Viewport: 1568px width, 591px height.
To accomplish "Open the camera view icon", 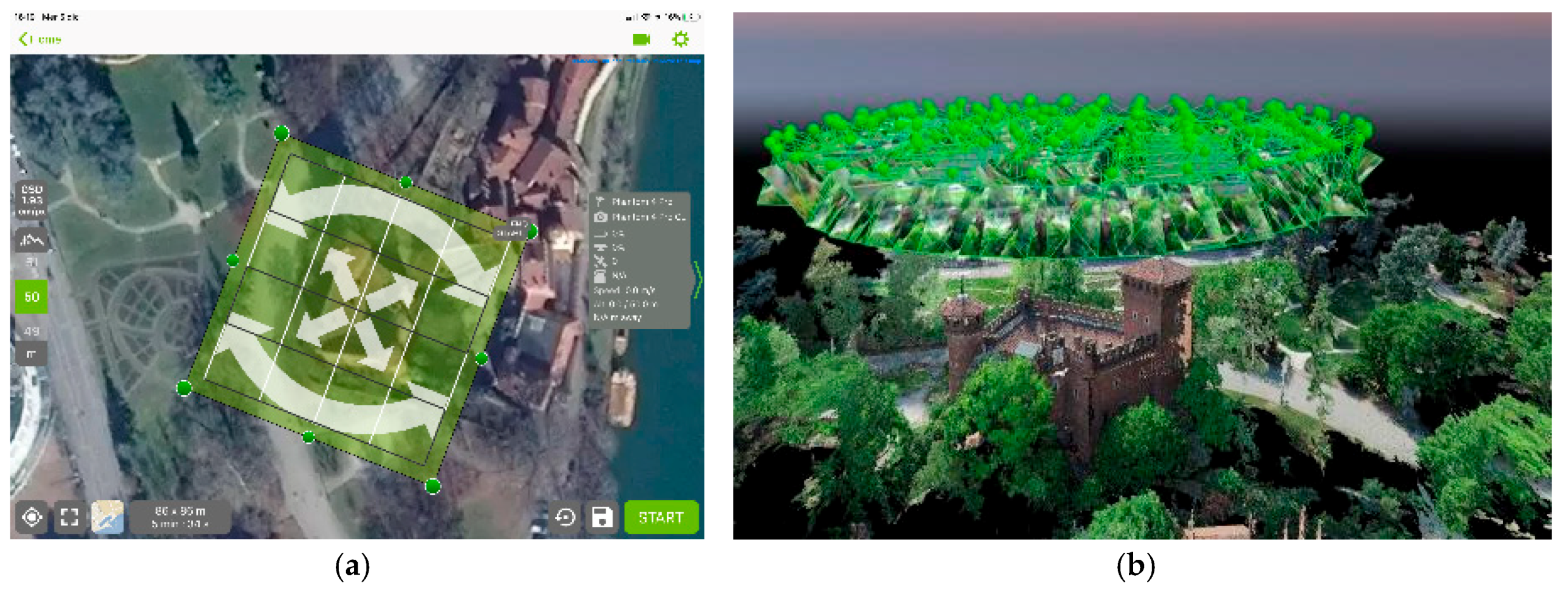I will coord(641,39).
